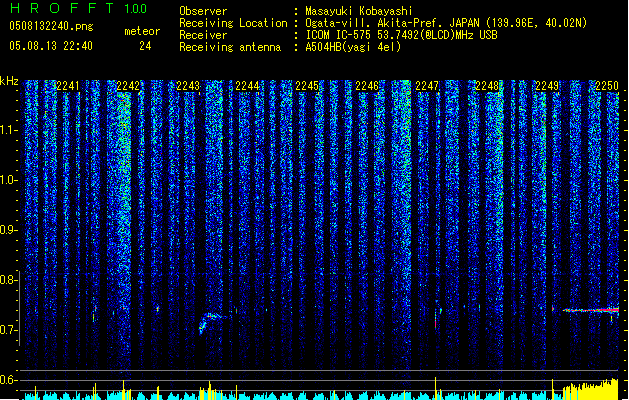The width and height of the screenshot is (629, 400).
Task: Click the 'Observer' field label
Action: coord(203,11)
